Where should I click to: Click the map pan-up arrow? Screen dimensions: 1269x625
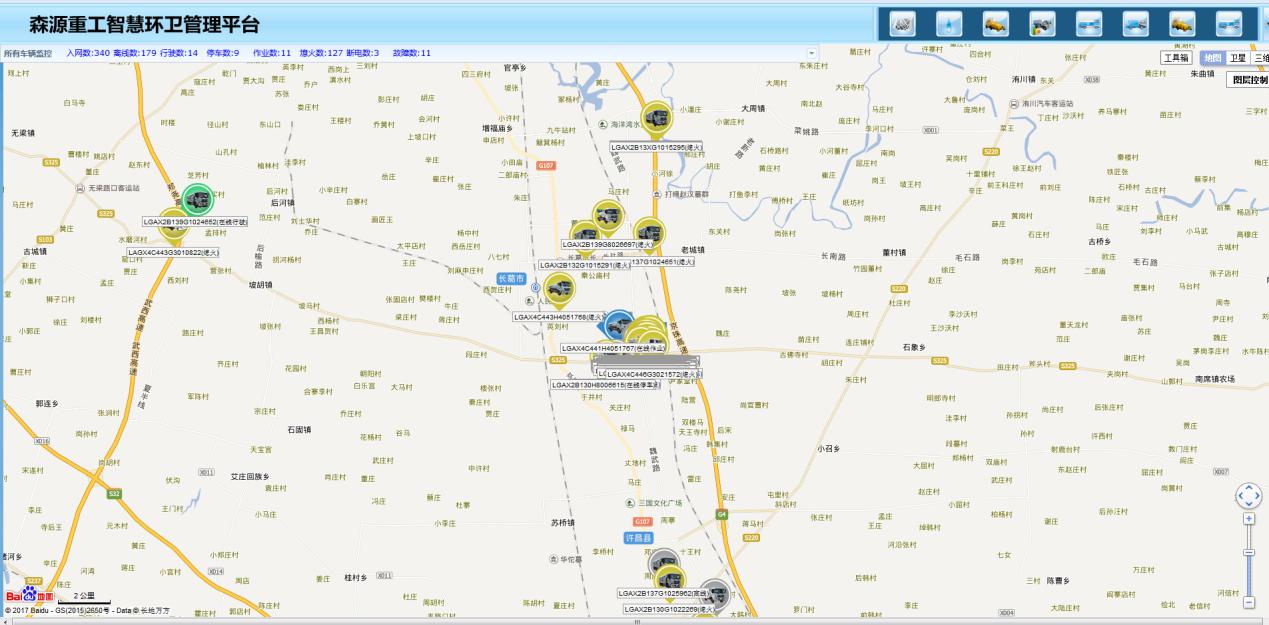click(x=1249, y=487)
